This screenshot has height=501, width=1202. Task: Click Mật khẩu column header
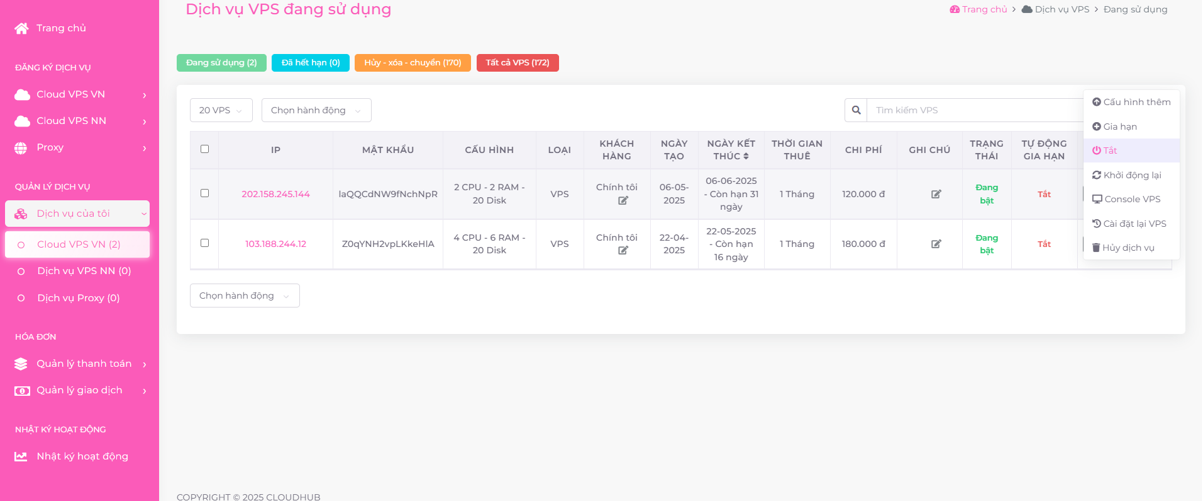388,150
